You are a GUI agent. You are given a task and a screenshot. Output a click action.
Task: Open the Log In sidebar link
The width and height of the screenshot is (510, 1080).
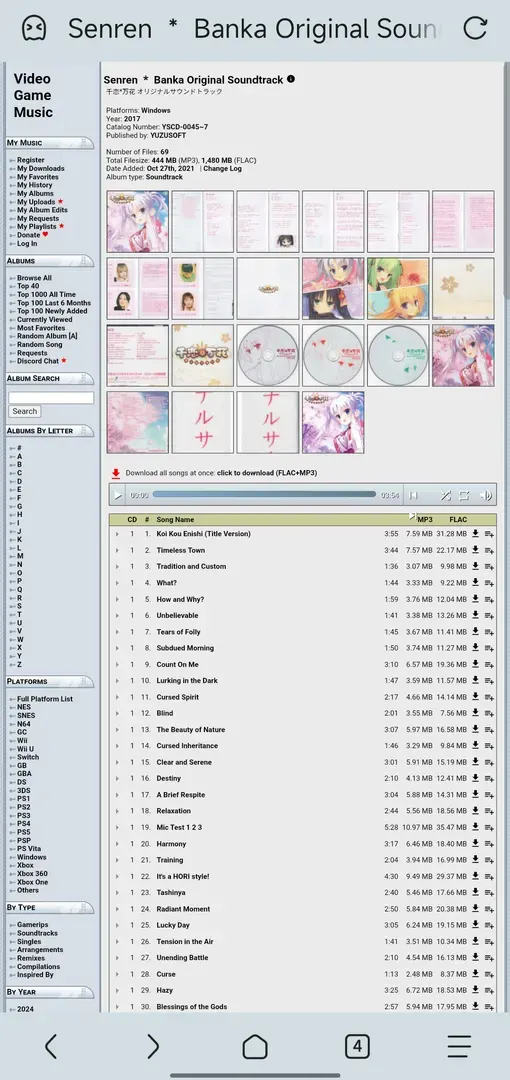[x=27, y=243]
